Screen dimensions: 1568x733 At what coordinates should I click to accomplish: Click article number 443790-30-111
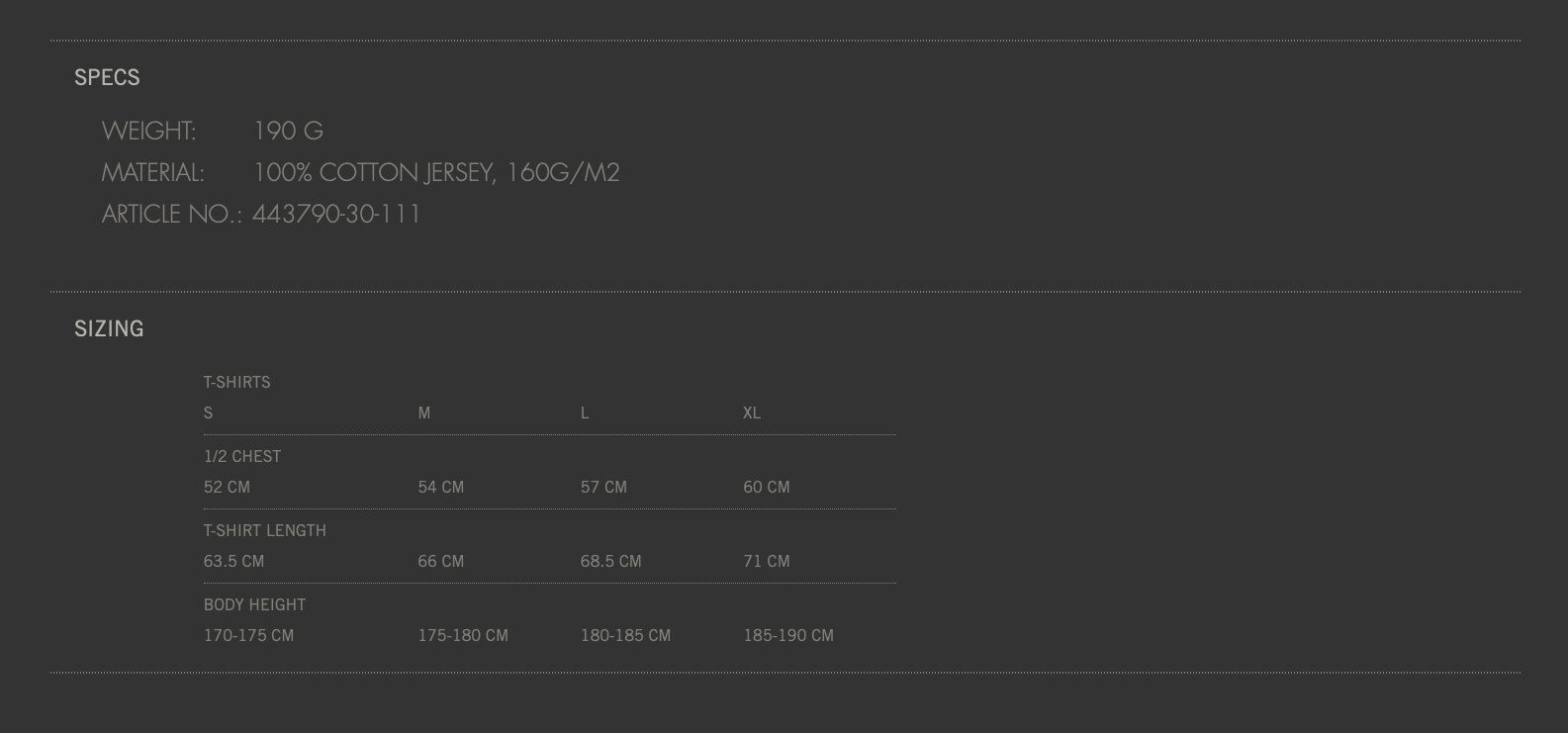(x=336, y=214)
